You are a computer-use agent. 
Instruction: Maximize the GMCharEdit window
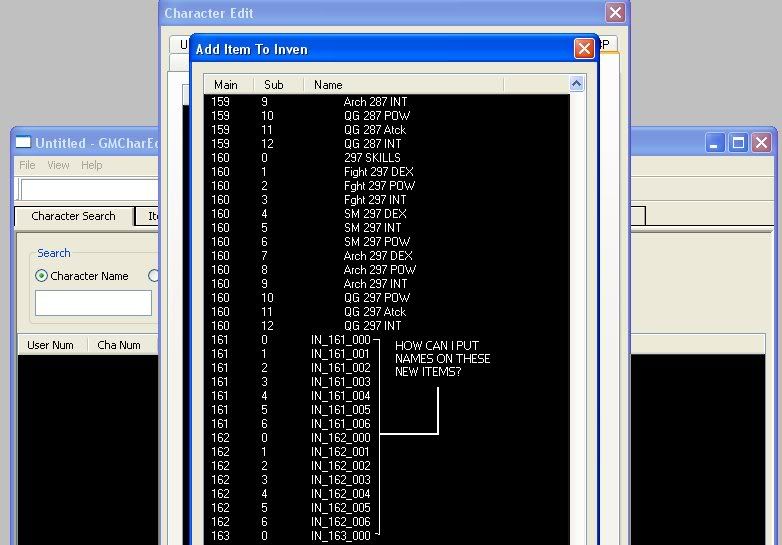point(738,143)
